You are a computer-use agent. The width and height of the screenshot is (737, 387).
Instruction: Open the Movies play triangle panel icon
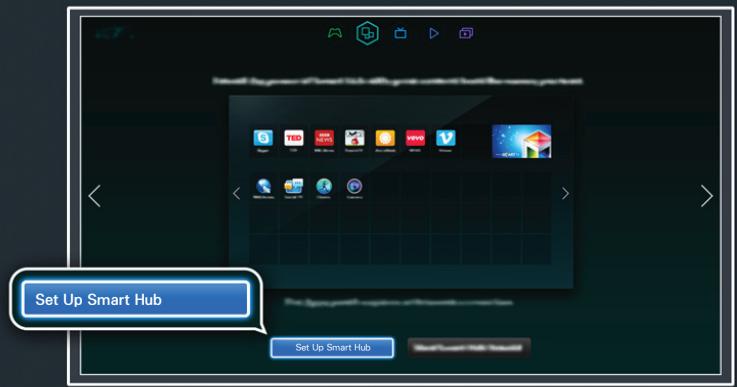[x=434, y=33]
